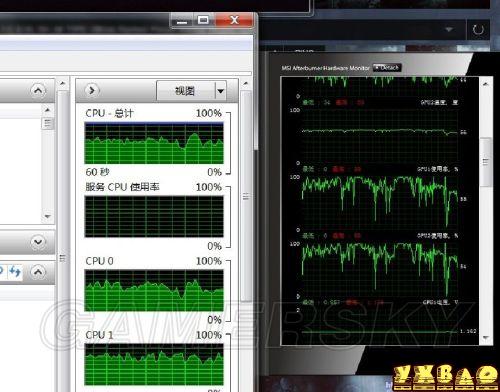Click the inner list scrollbar down arrow
500x392 pixels.
[x=47, y=217]
